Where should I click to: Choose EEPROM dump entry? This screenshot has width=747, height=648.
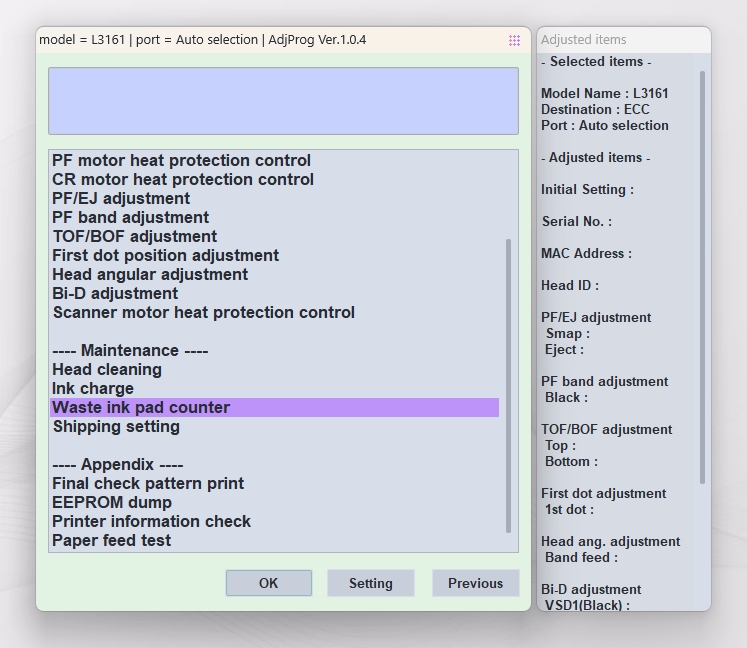(112, 502)
